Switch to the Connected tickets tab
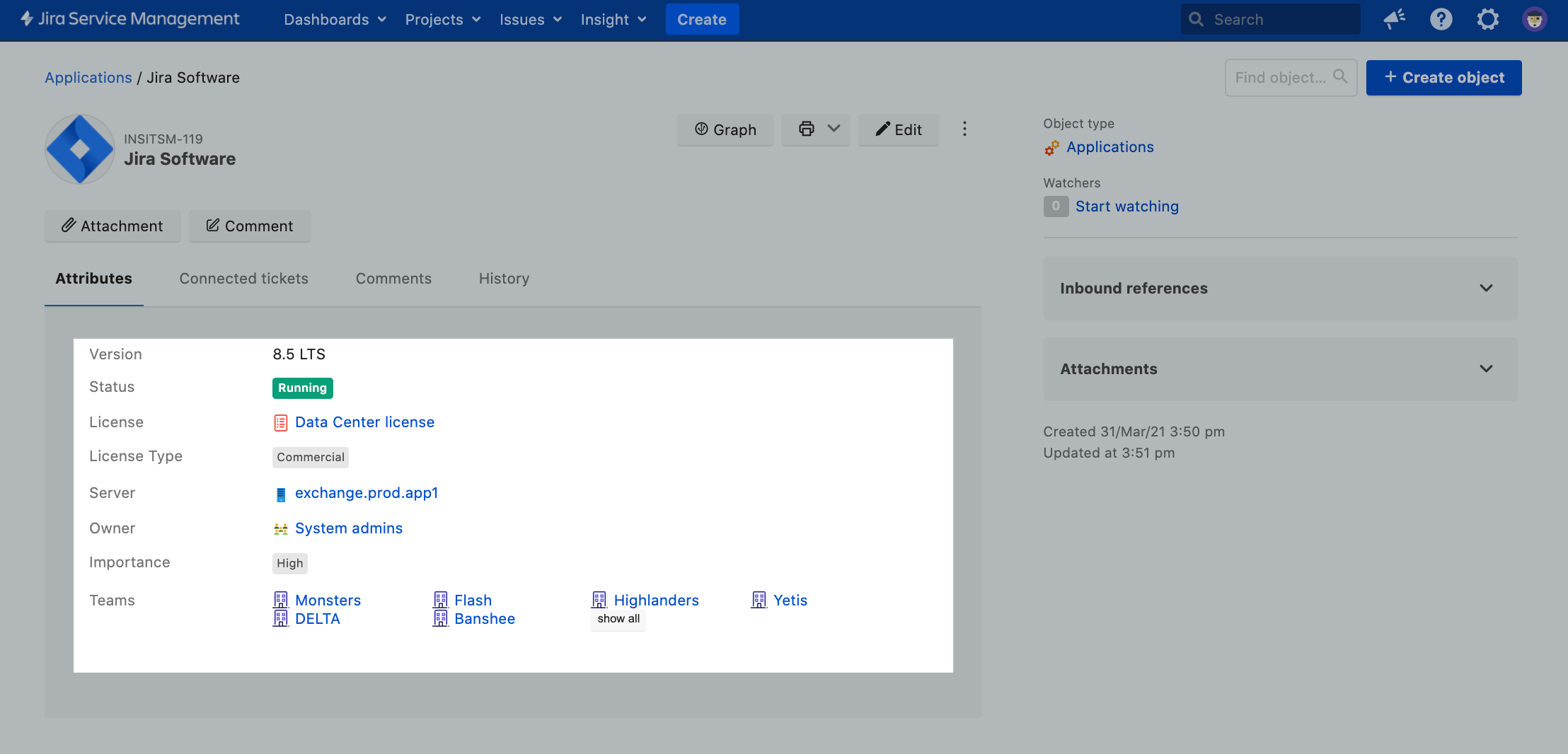The height and width of the screenshot is (754, 1568). coord(243,279)
